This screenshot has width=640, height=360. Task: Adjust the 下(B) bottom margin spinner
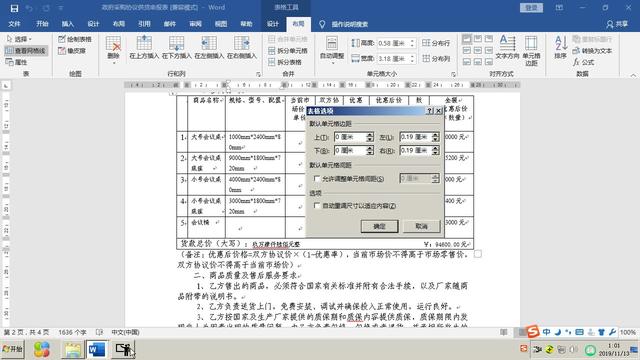tap(370, 151)
